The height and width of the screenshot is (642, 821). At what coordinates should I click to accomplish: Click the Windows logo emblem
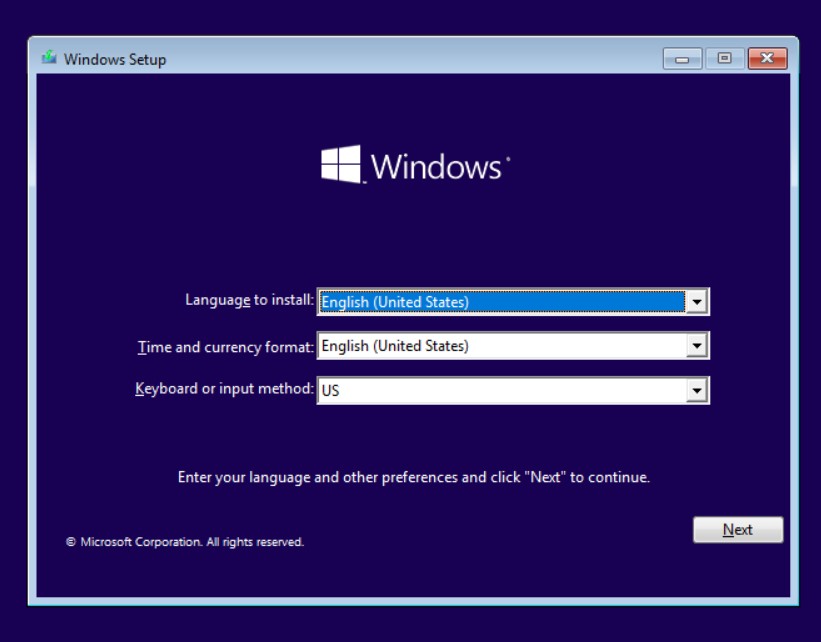click(340, 164)
